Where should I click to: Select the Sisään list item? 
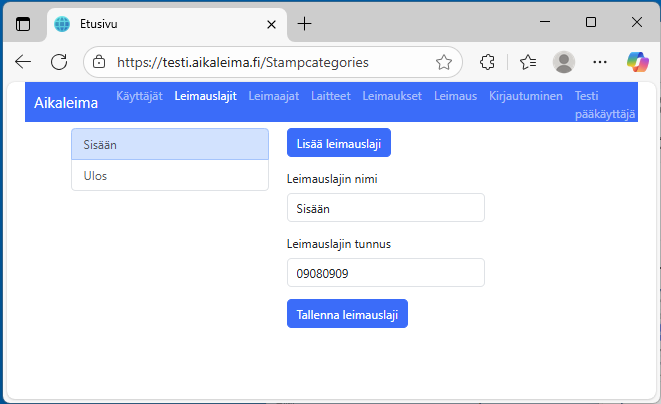pos(170,144)
